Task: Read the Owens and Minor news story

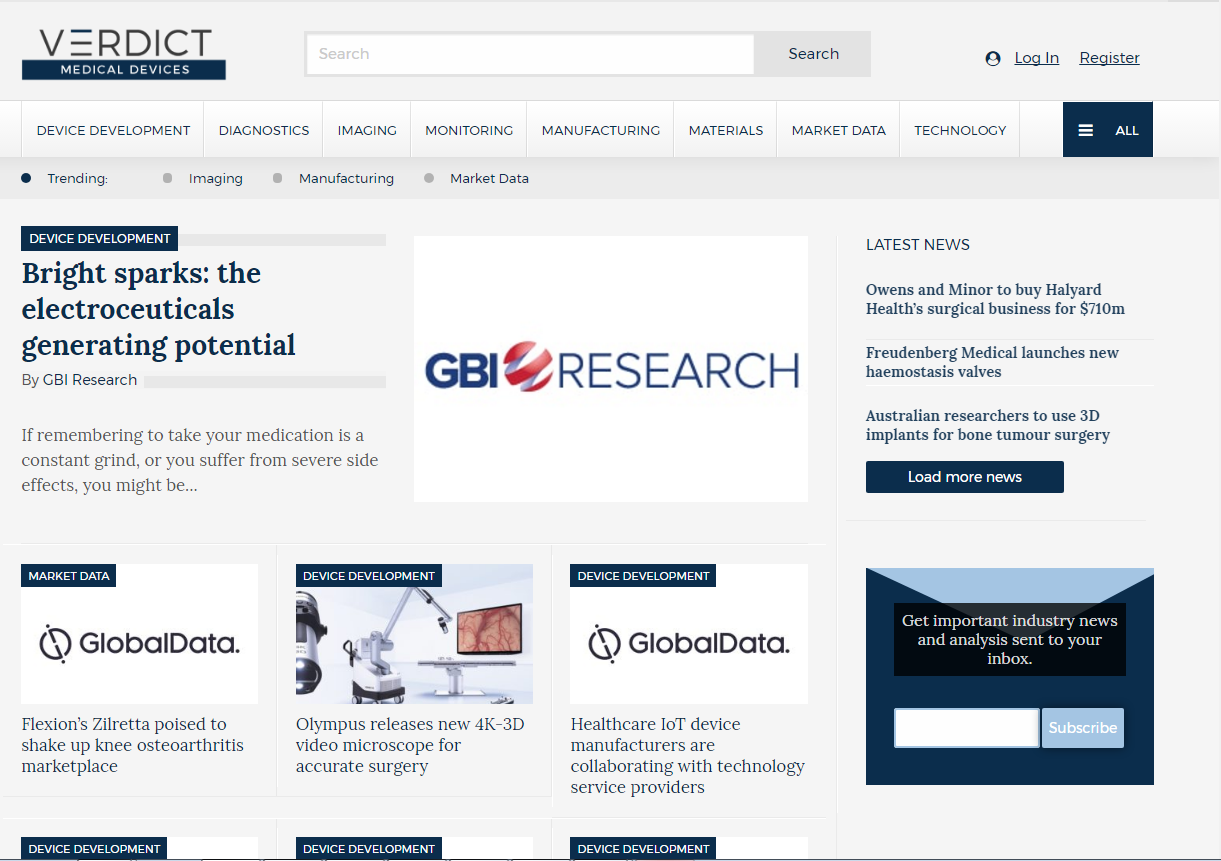Action: (x=995, y=299)
